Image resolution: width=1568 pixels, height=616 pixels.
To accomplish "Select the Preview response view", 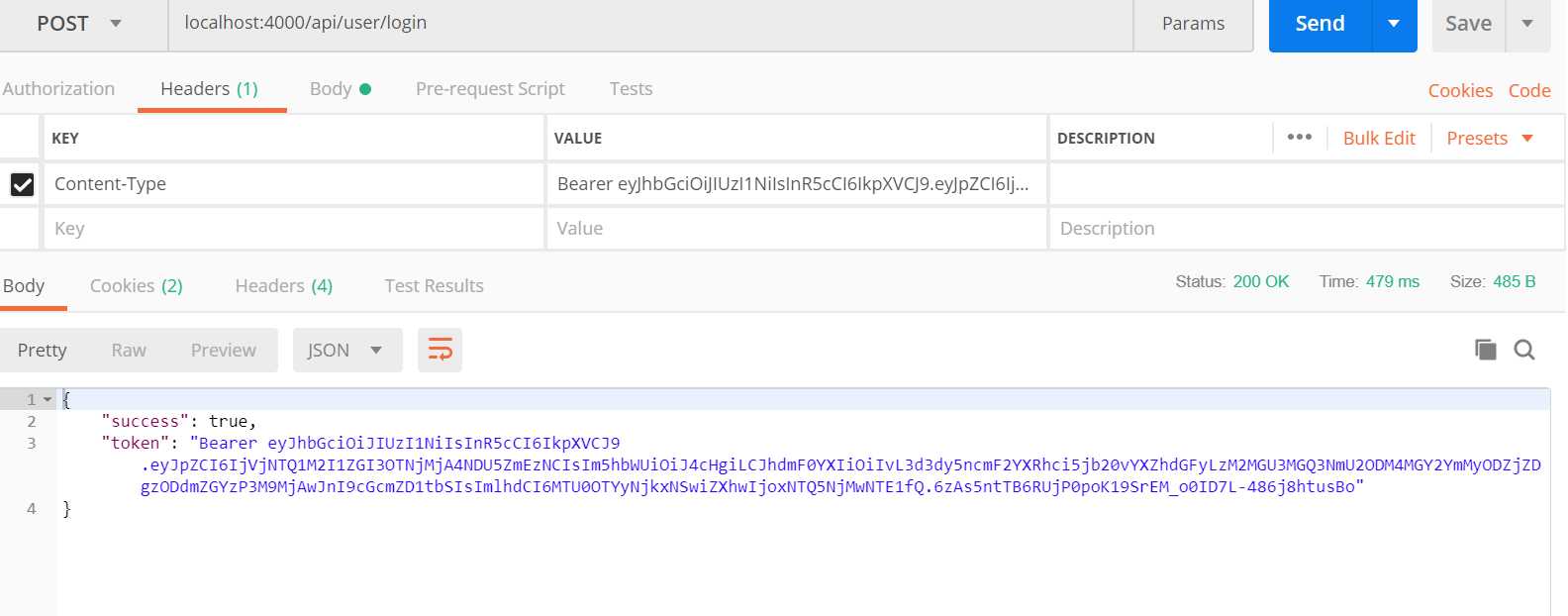I will pyautogui.click(x=224, y=351).
